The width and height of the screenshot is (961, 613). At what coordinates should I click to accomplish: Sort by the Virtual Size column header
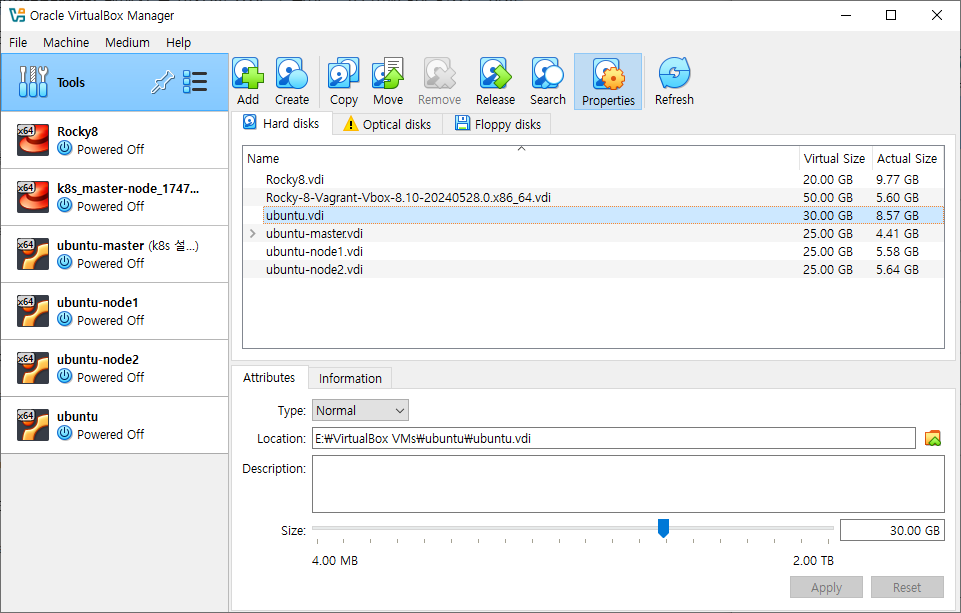(834, 158)
